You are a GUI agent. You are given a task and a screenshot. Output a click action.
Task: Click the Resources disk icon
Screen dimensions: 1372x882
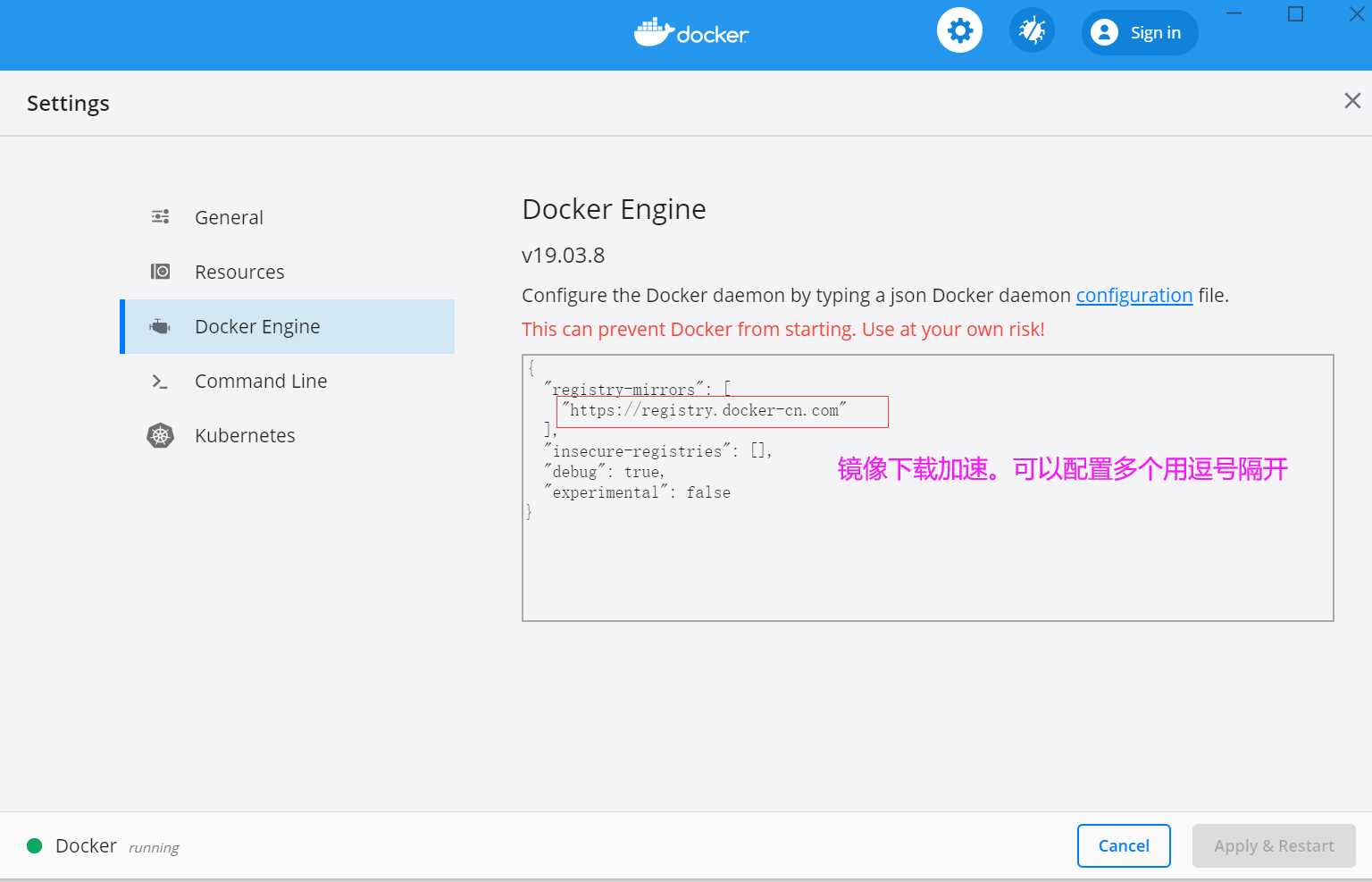[x=161, y=272]
